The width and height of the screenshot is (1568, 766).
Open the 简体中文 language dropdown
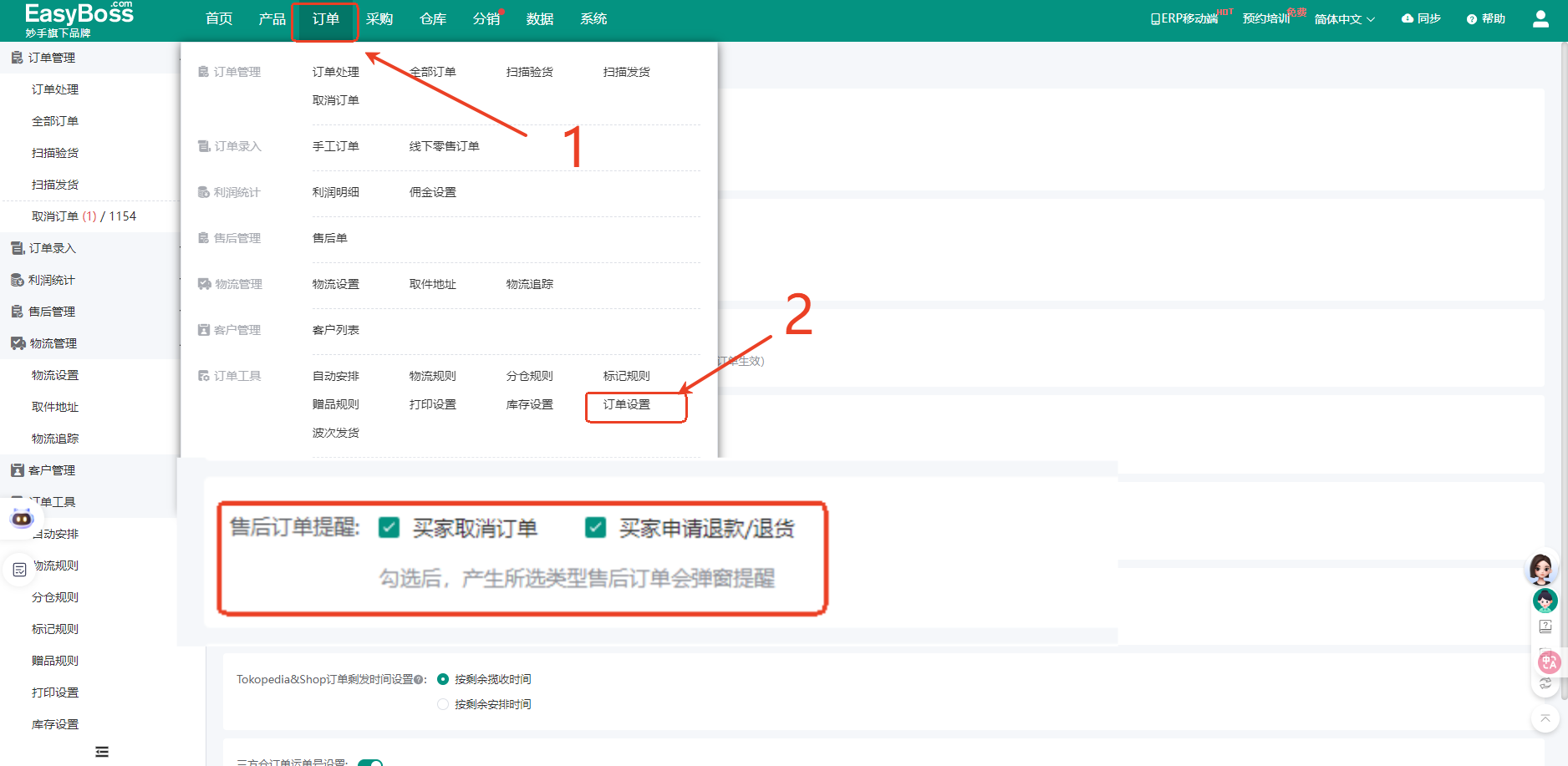tap(1344, 19)
